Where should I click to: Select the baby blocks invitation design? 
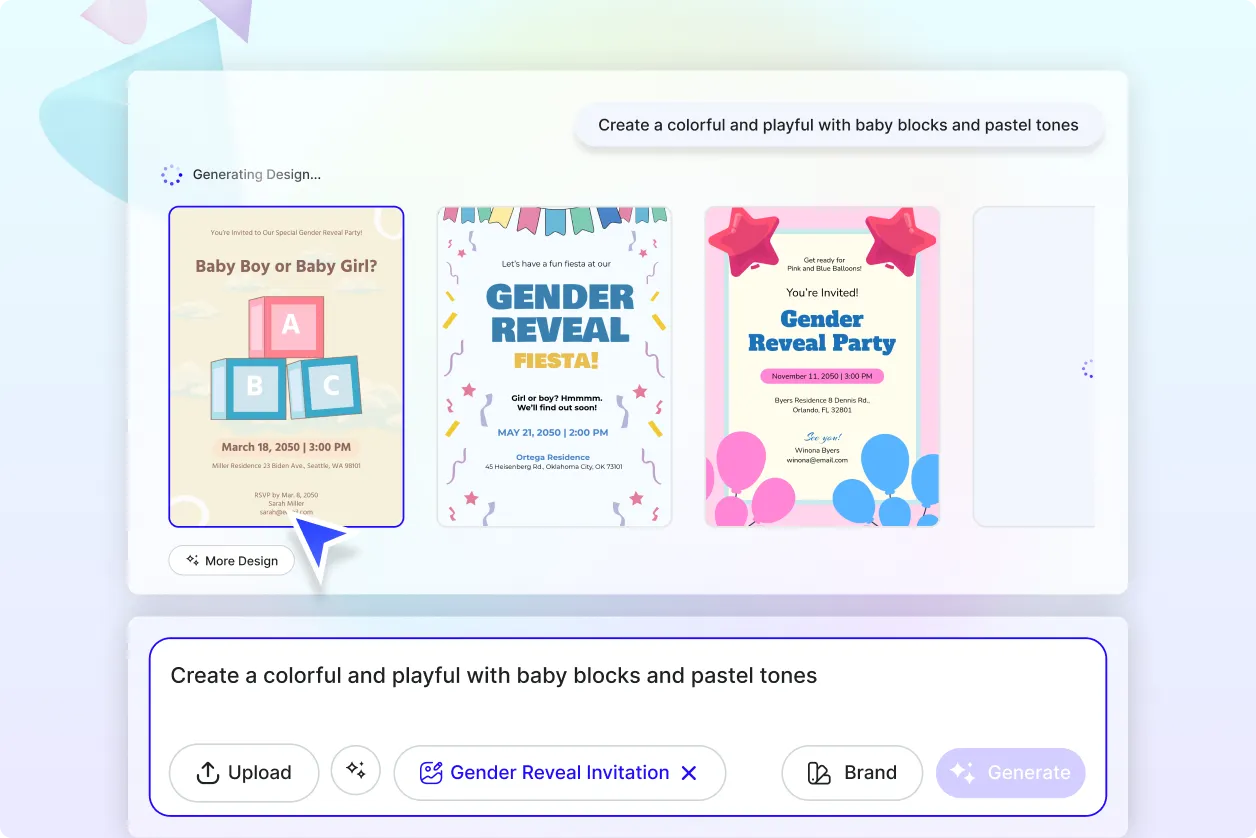pos(286,366)
